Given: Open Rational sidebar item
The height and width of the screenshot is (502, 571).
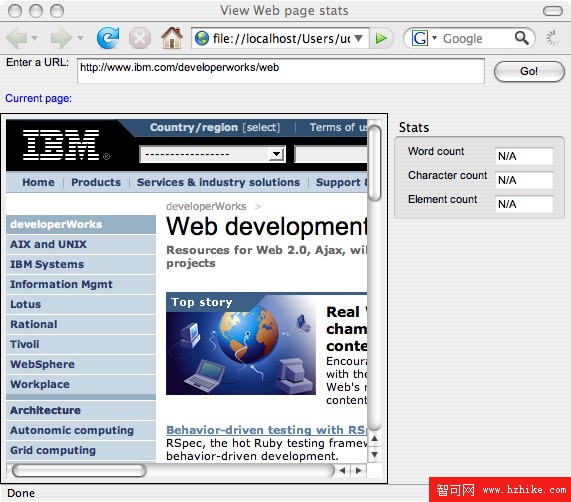Looking at the screenshot, I should 81,324.
